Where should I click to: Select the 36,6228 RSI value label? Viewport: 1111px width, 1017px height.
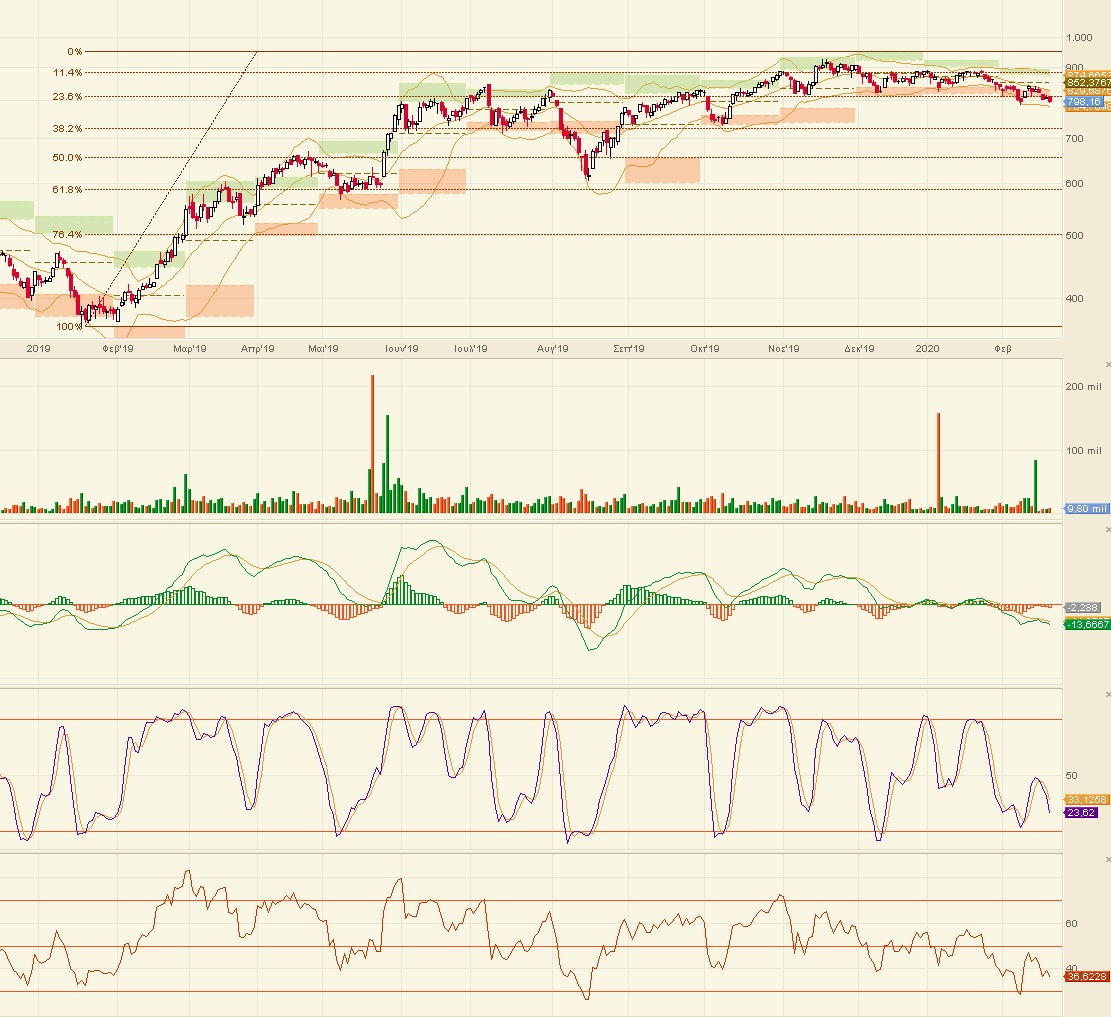(1086, 976)
